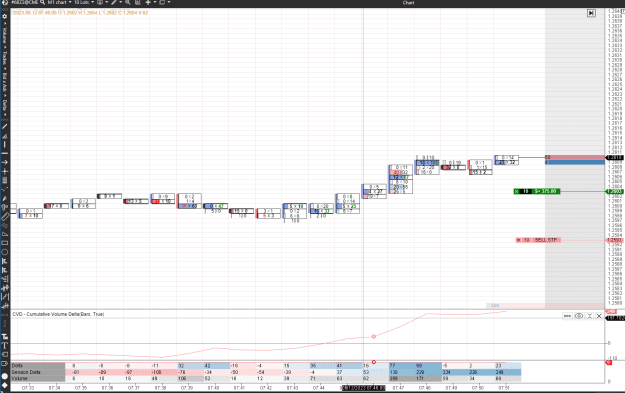Click the Delta row label in bottom table

38,365
